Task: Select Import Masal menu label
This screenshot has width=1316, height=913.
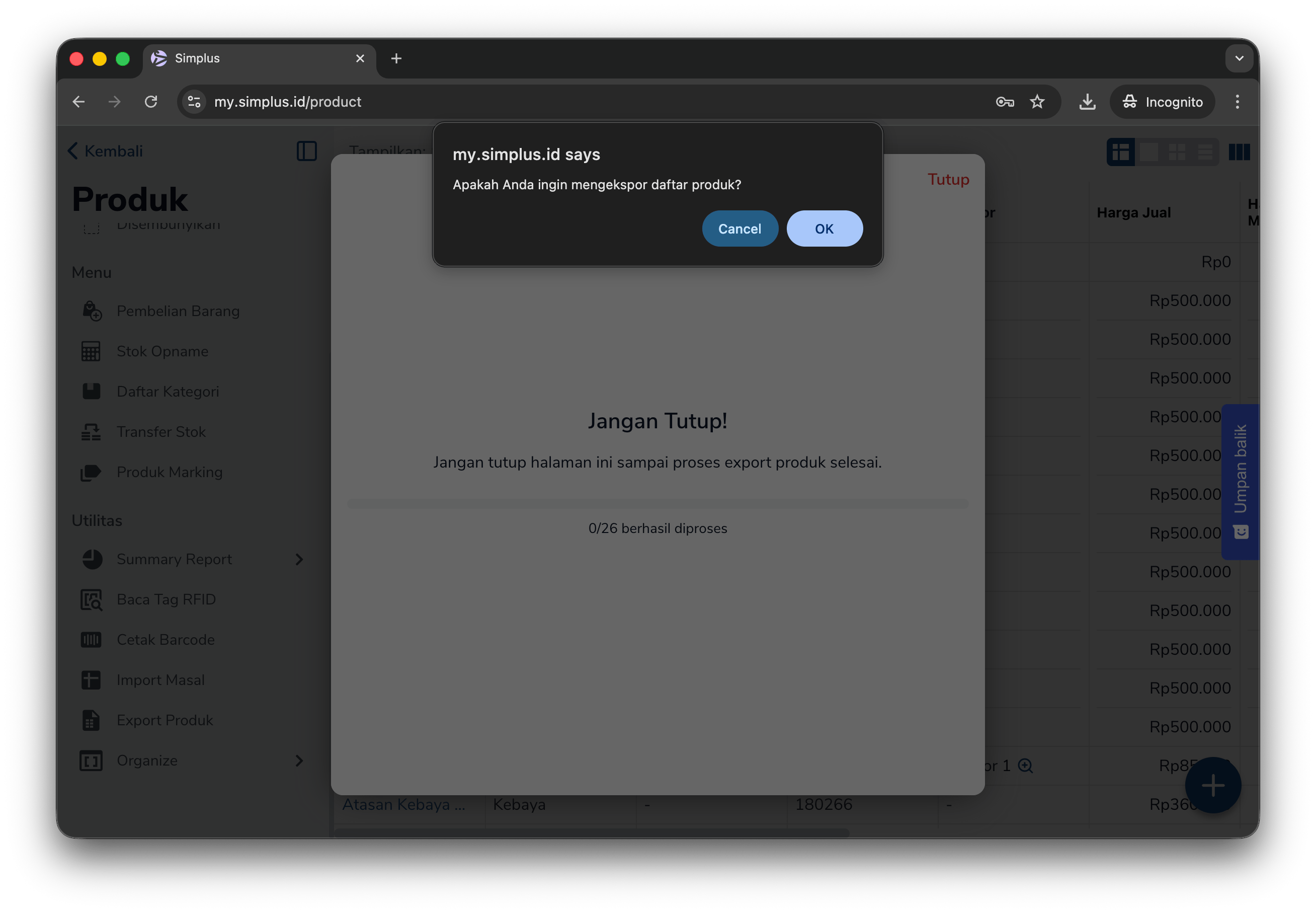Action: click(160, 679)
